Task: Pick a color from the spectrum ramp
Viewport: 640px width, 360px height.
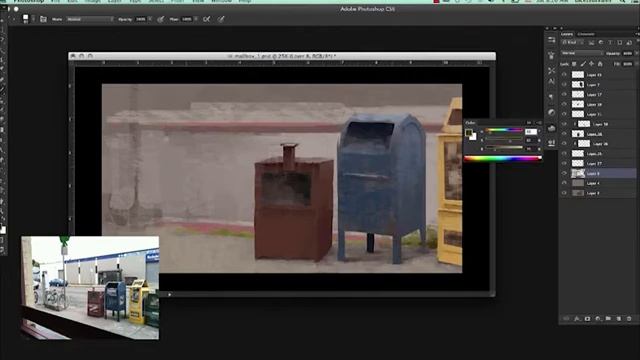Action: pyautogui.click(x=503, y=158)
